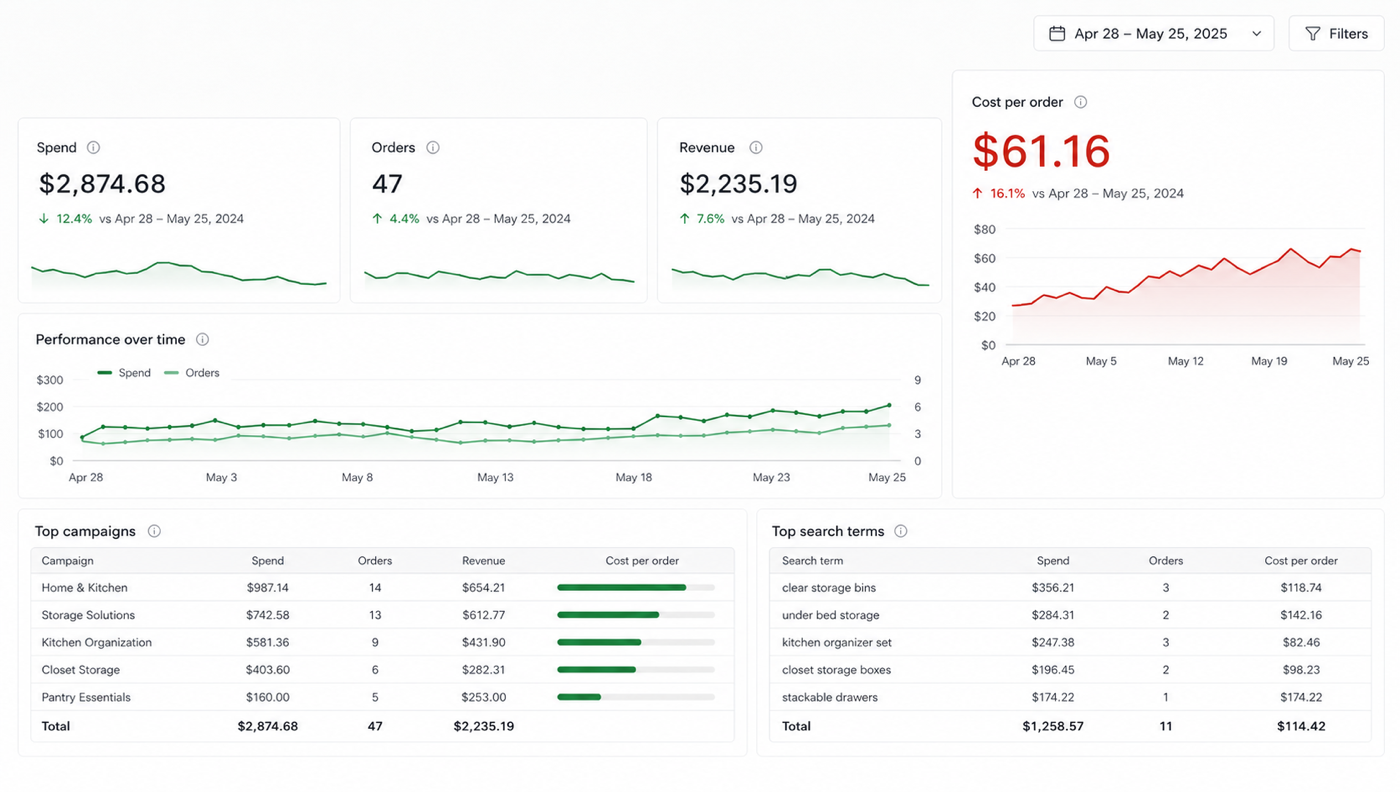Open the info tooltip icon for Revenue

coord(756,147)
